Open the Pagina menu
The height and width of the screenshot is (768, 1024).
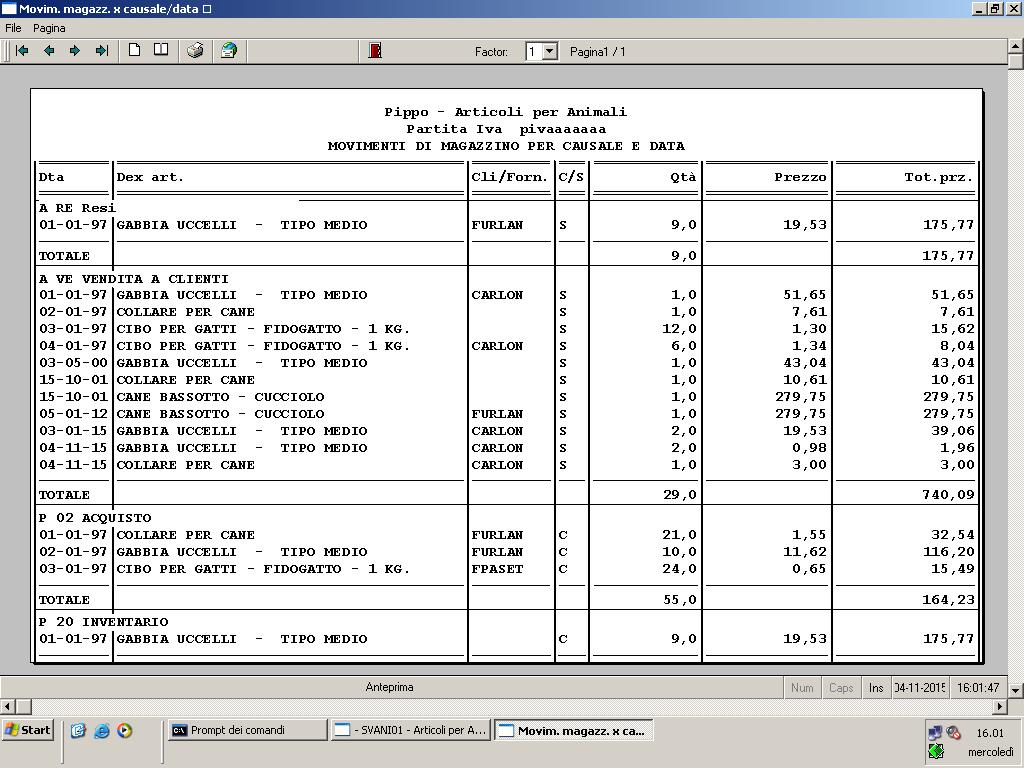tap(49, 28)
